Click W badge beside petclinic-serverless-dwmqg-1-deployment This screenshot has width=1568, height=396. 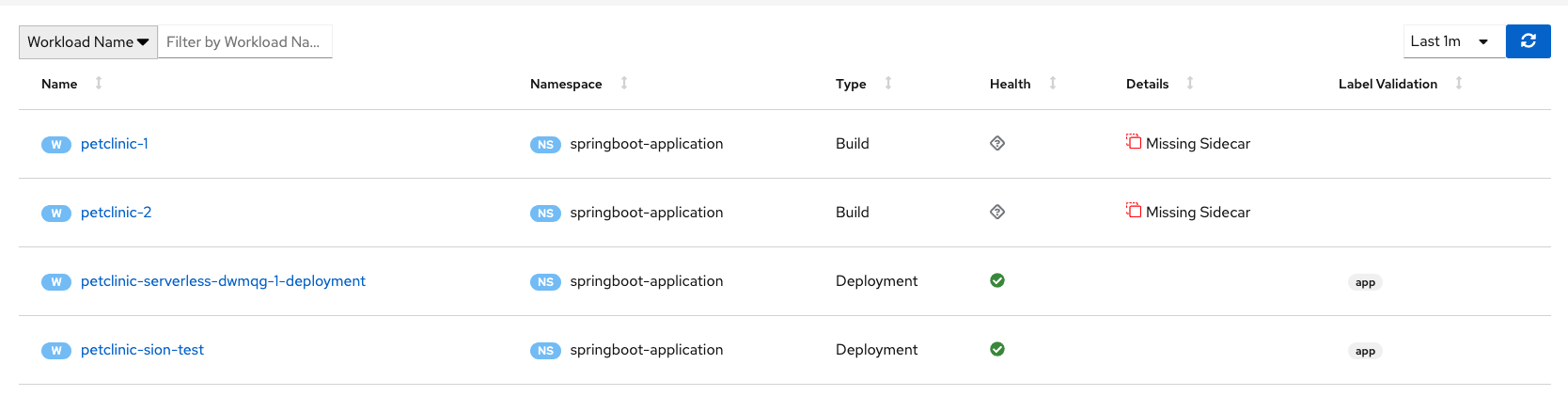point(56,282)
